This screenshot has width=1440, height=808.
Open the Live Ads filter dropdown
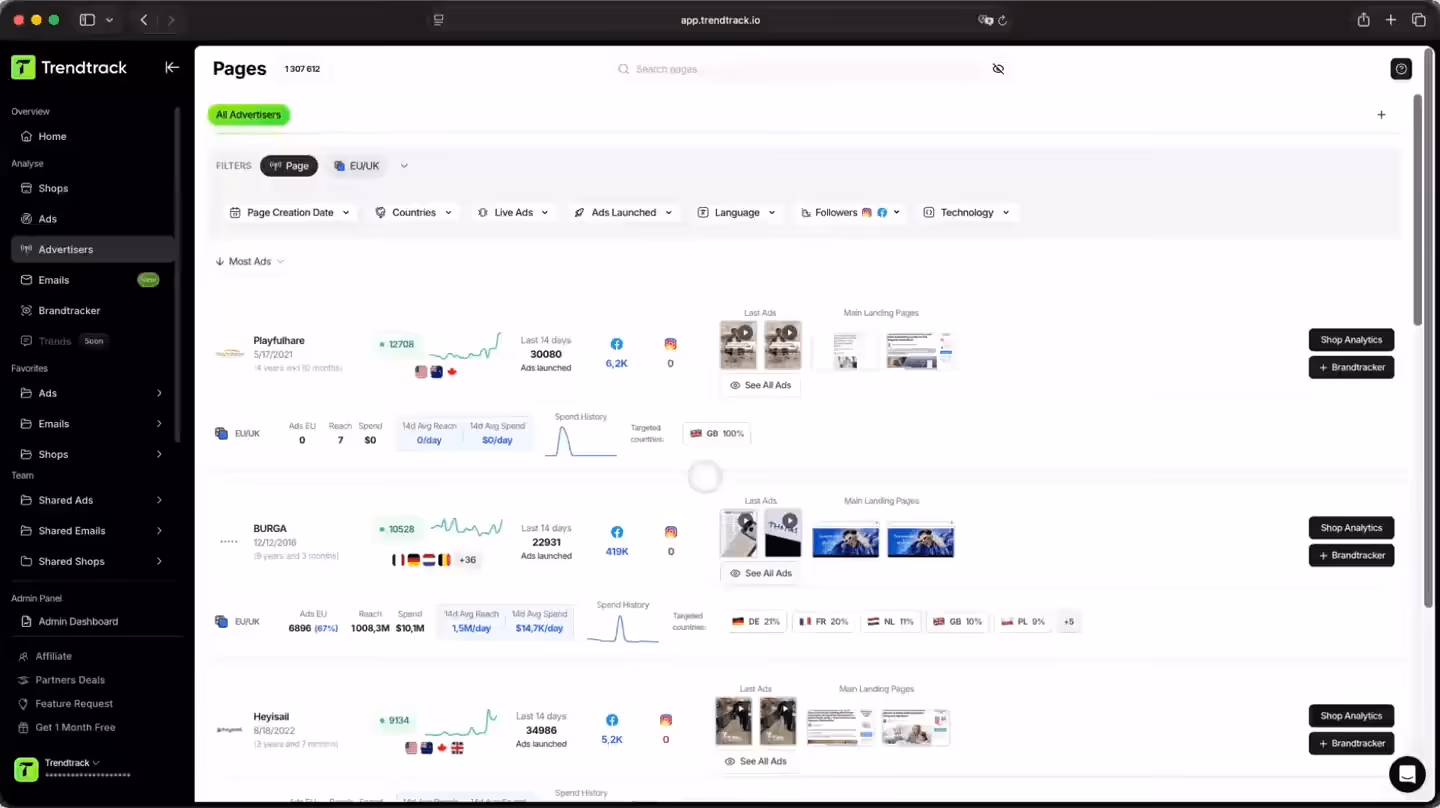pyautogui.click(x=513, y=212)
